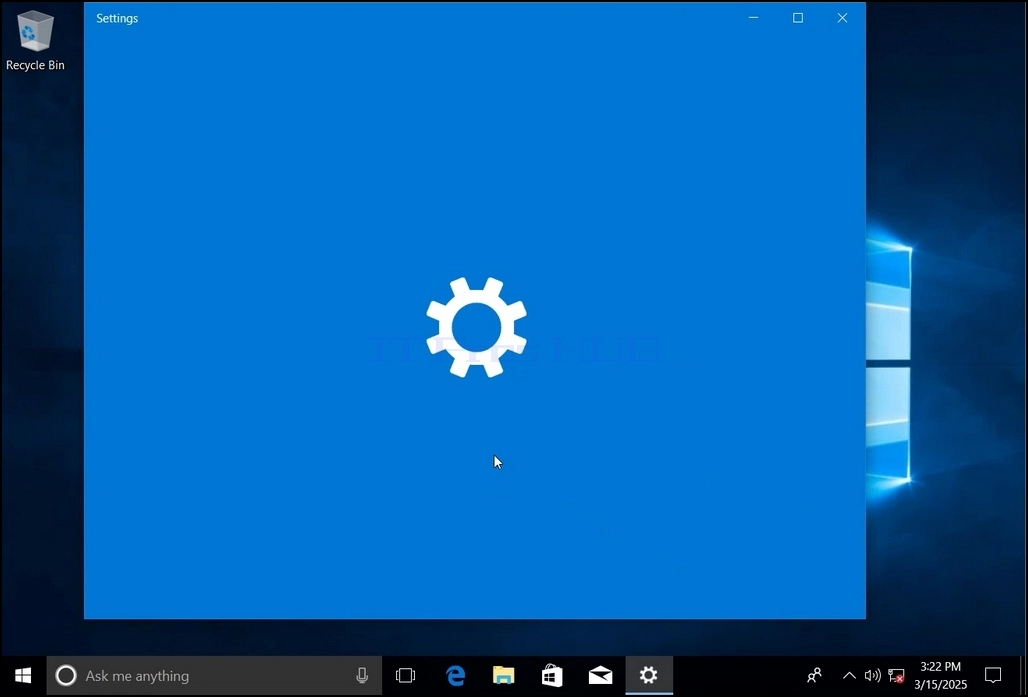Select the Settings gear taskbar button

[x=648, y=675]
